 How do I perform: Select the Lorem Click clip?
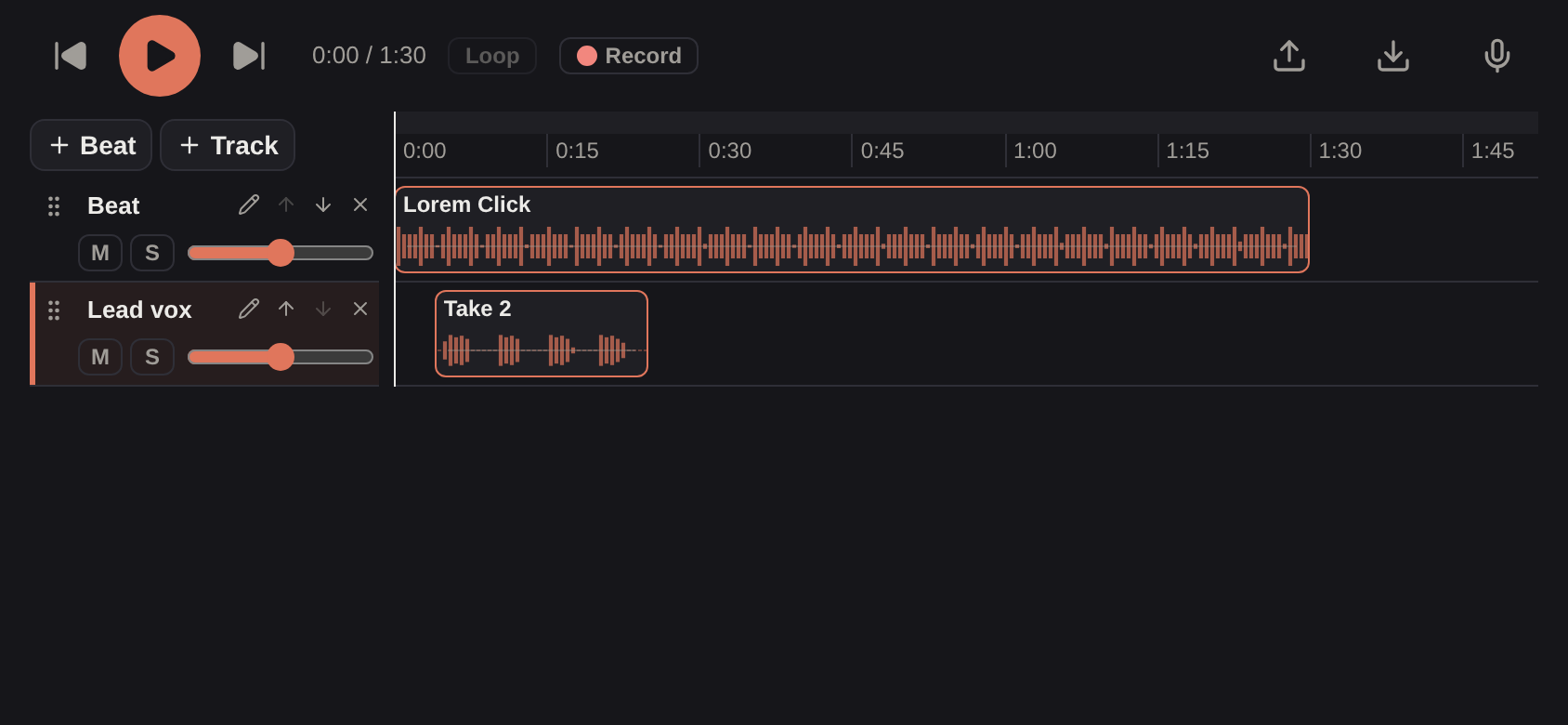pyautogui.click(x=852, y=230)
